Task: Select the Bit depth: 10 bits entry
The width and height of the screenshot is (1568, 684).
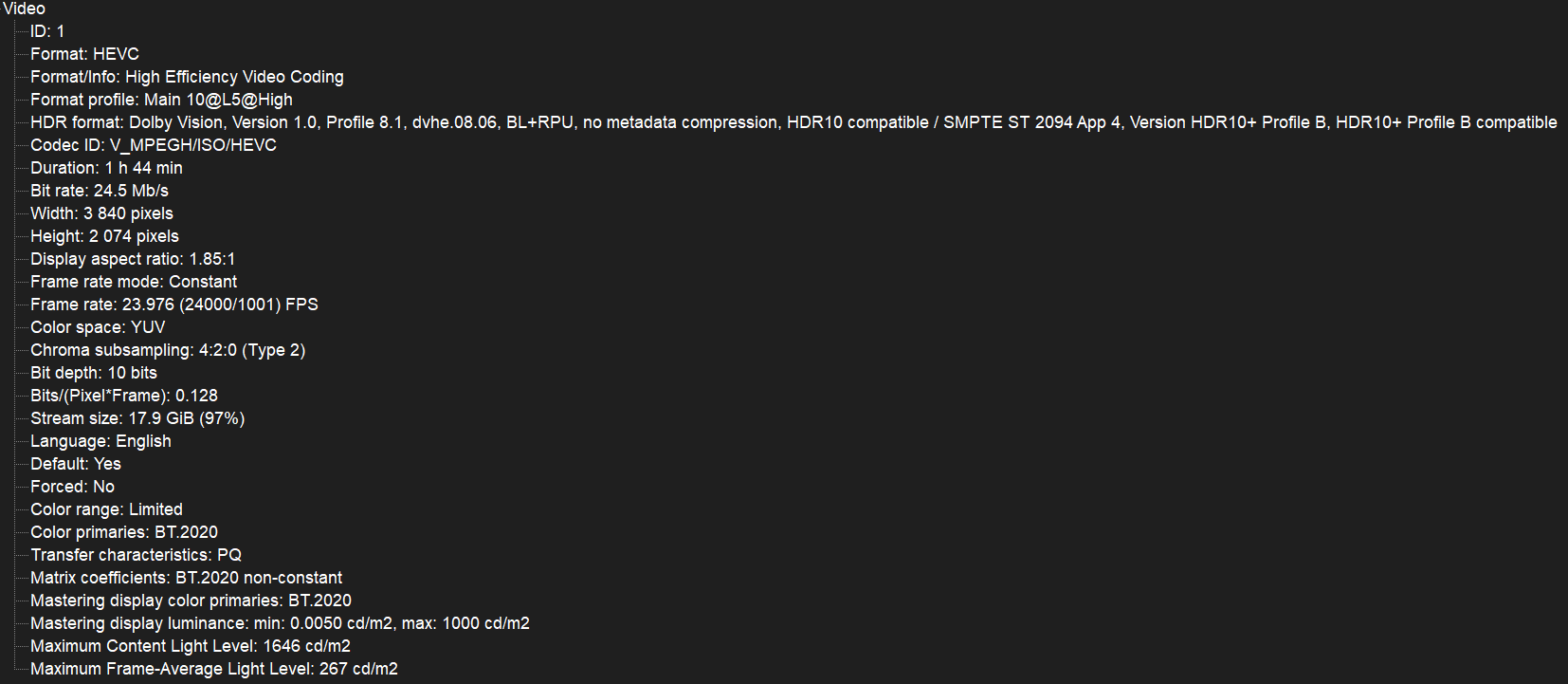Action: click(x=93, y=373)
